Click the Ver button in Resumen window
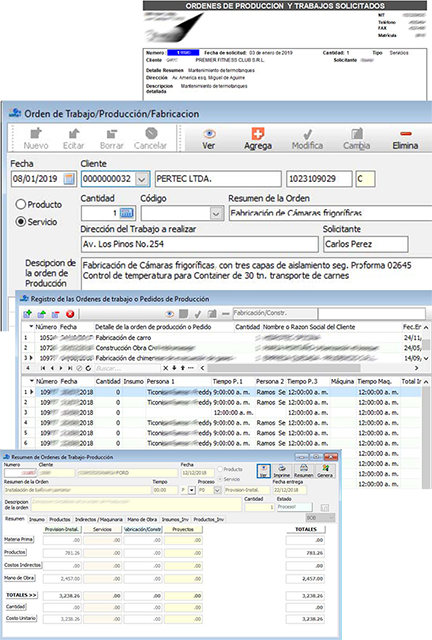Screen dimensions: 432x640 click(264, 471)
